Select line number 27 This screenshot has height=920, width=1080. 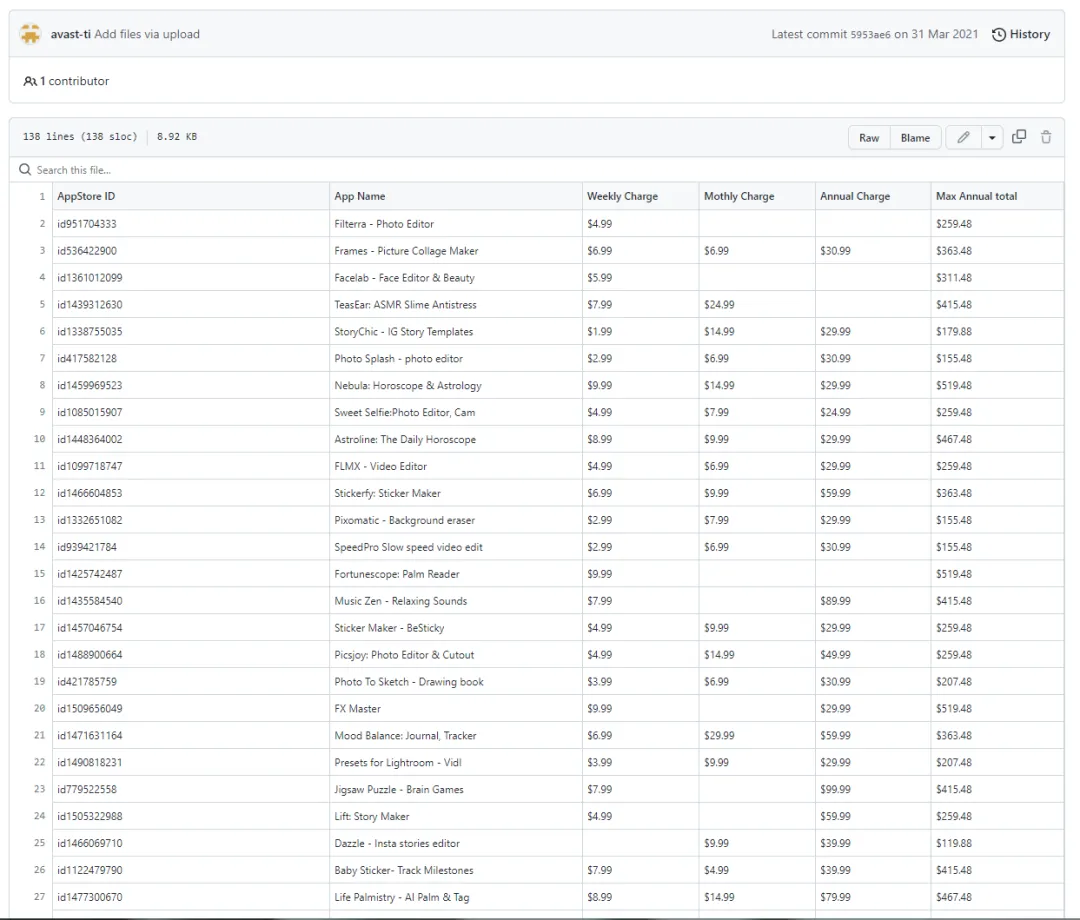click(x=39, y=897)
